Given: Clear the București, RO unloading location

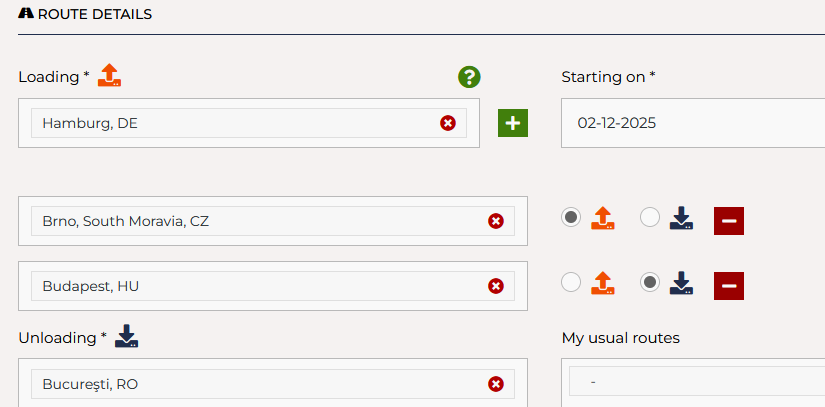Looking at the screenshot, I should point(495,384).
